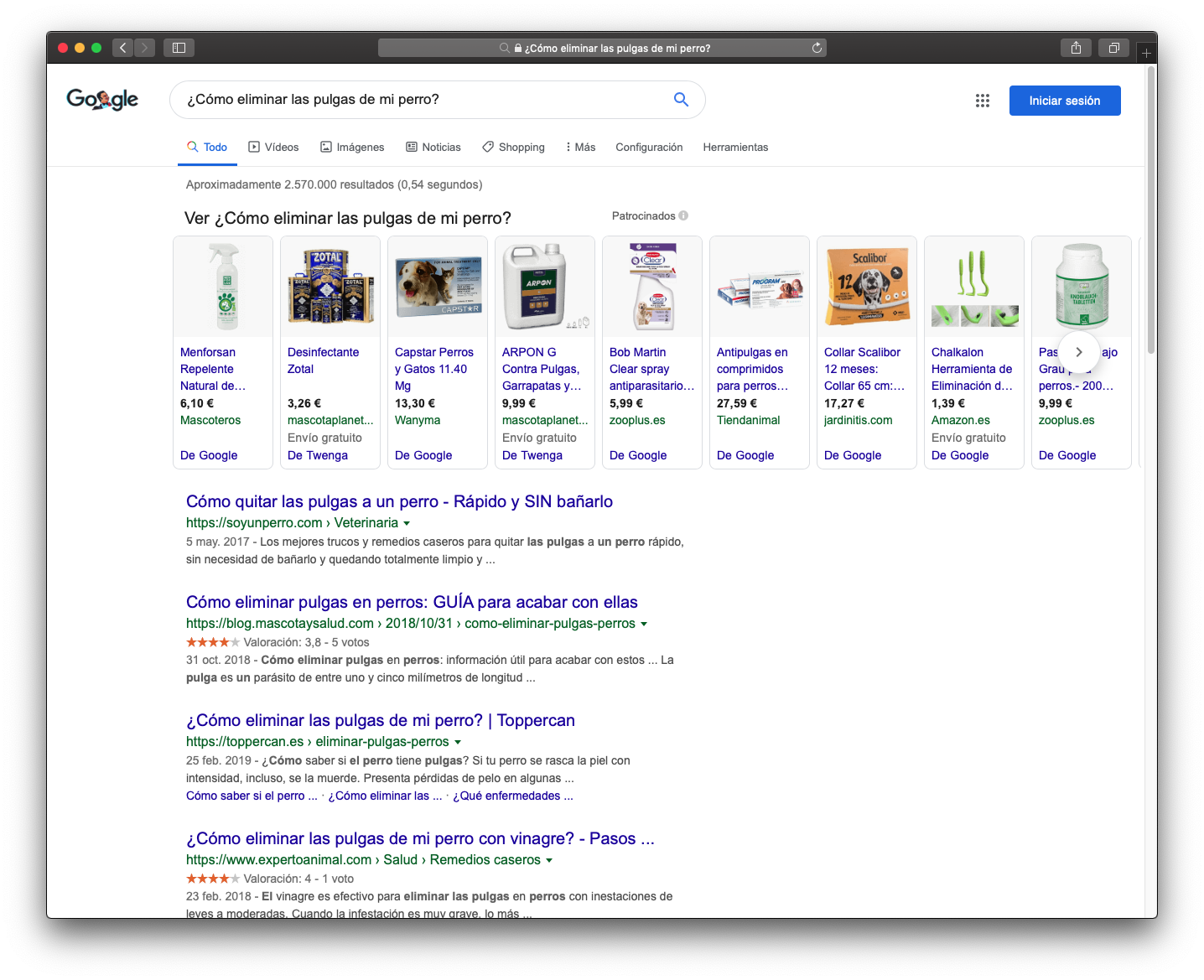Click De Twenga under ARPON G
Viewport: 1204px width, 980px height.
(x=532, y=455)
